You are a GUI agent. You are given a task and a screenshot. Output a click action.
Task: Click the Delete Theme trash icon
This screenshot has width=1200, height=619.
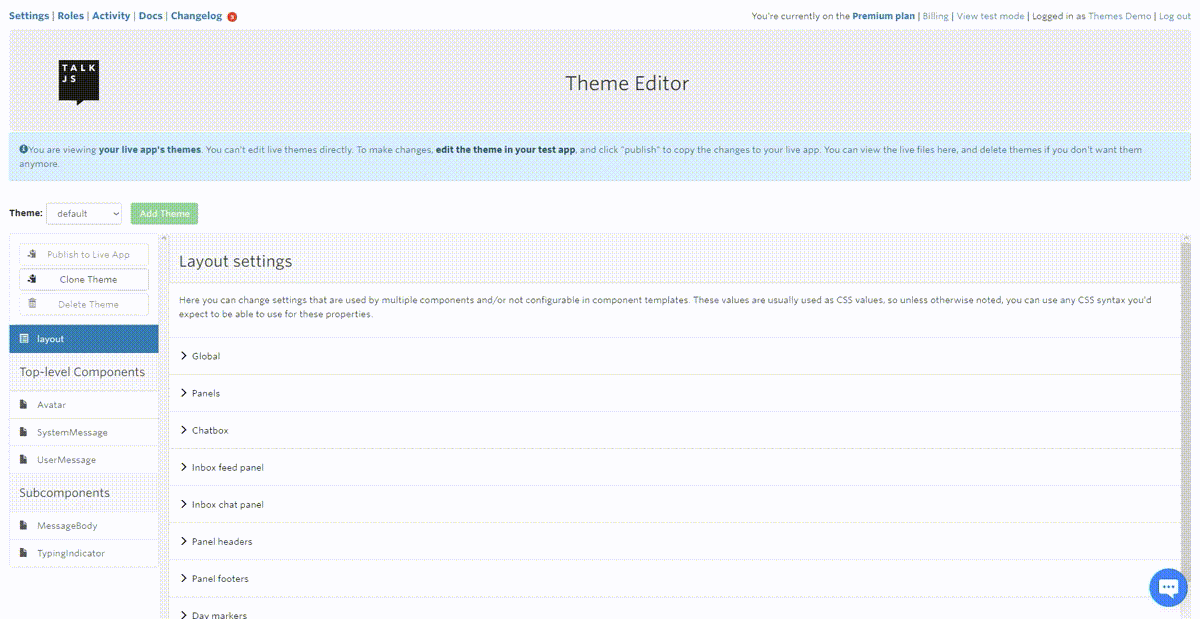point(33,304)
